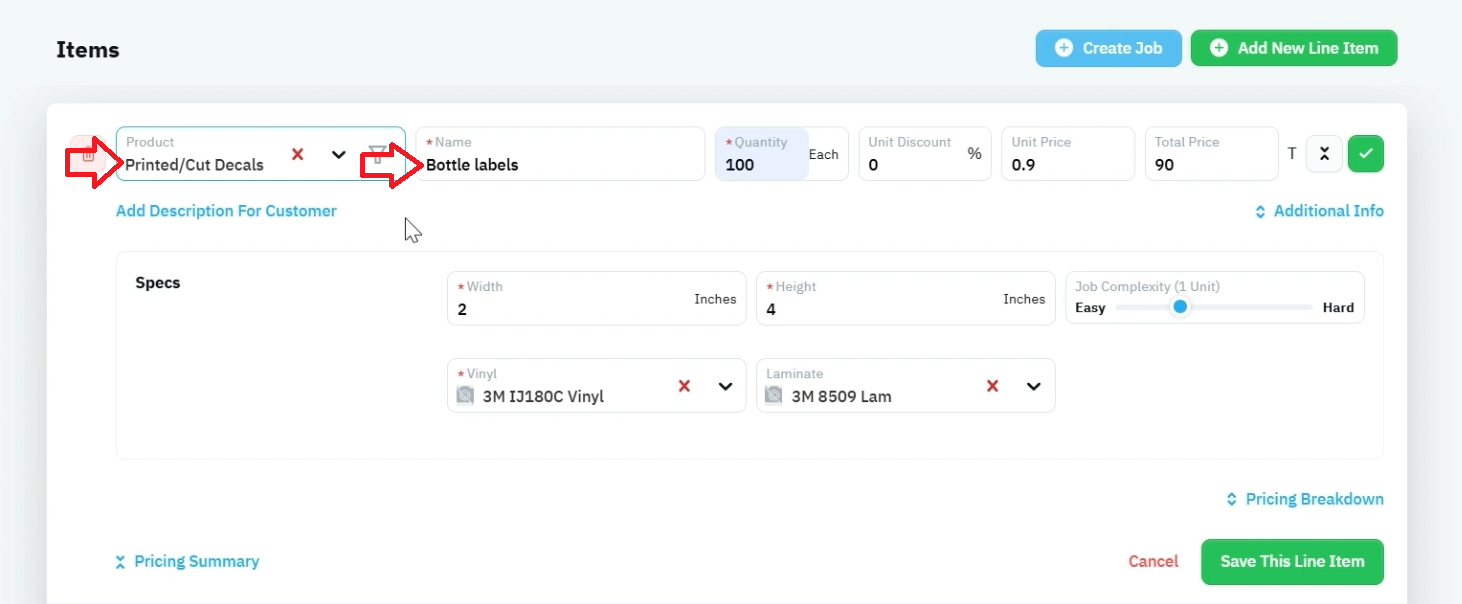Image resolution: width=1462 pixels, height=604 pixels.
Task: Click the Unit Discount field
Action: [925, 154]
